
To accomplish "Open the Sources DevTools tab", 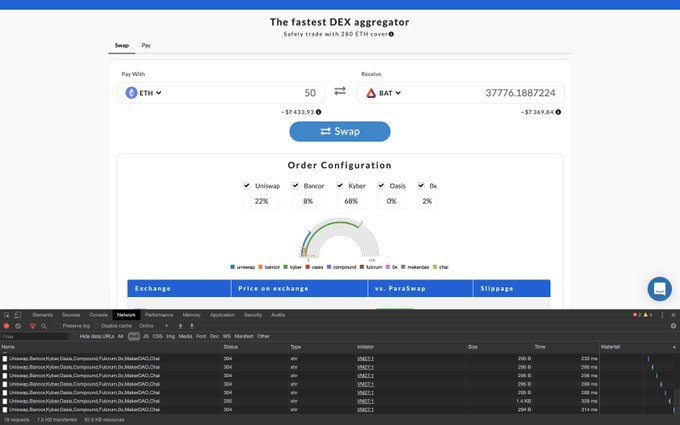I will [71, 315].
